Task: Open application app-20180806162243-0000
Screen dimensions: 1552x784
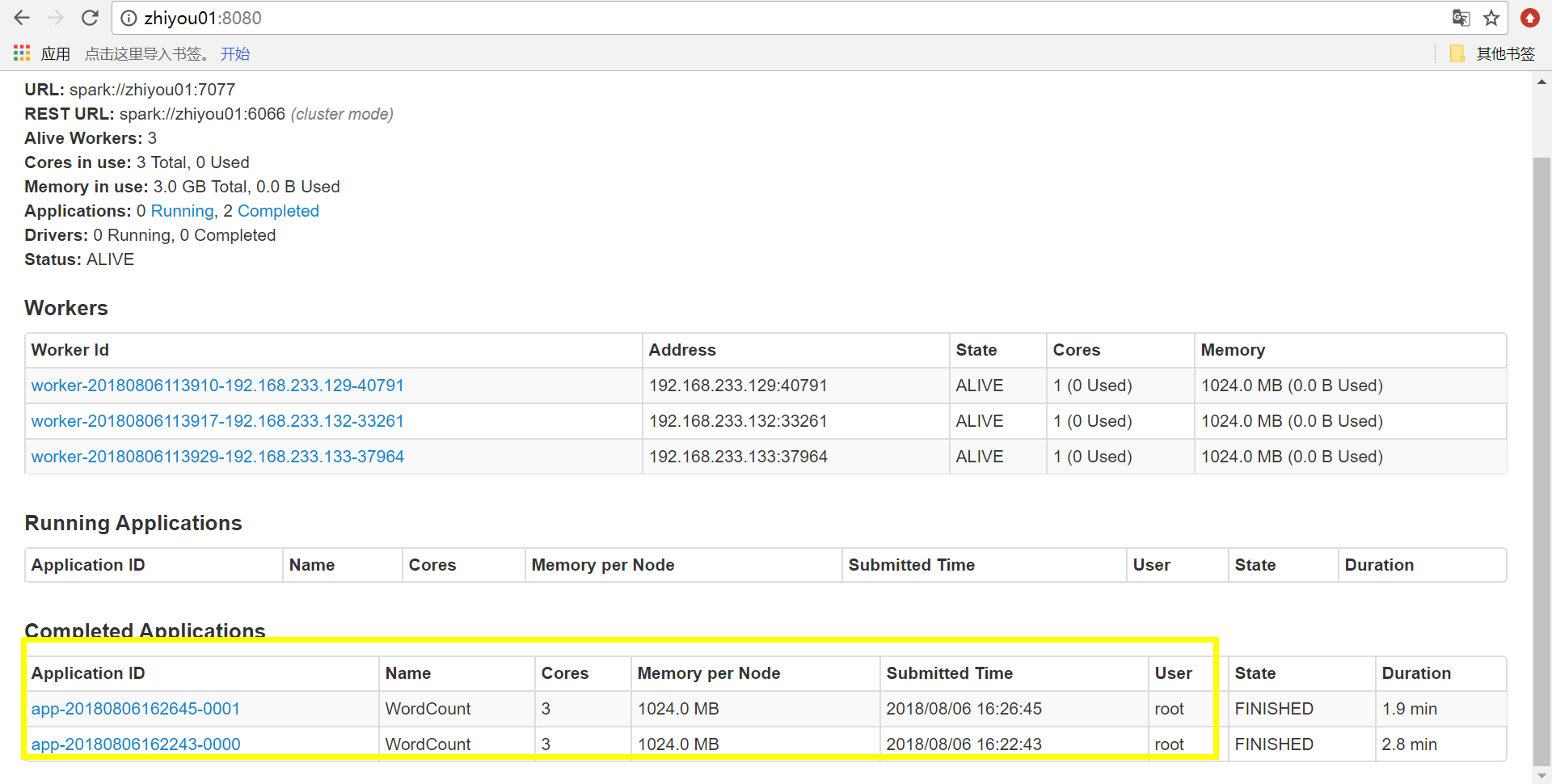Action: (136, 744)
